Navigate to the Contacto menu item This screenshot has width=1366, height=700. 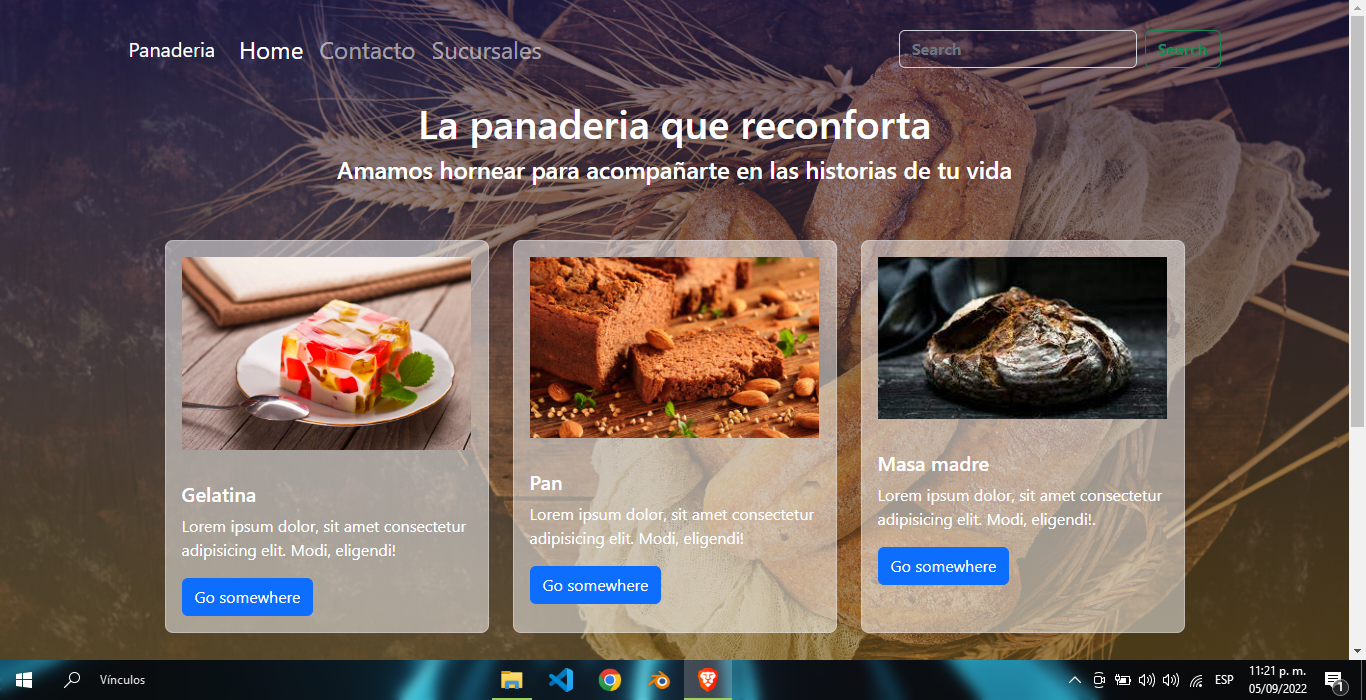coord(367,51)
